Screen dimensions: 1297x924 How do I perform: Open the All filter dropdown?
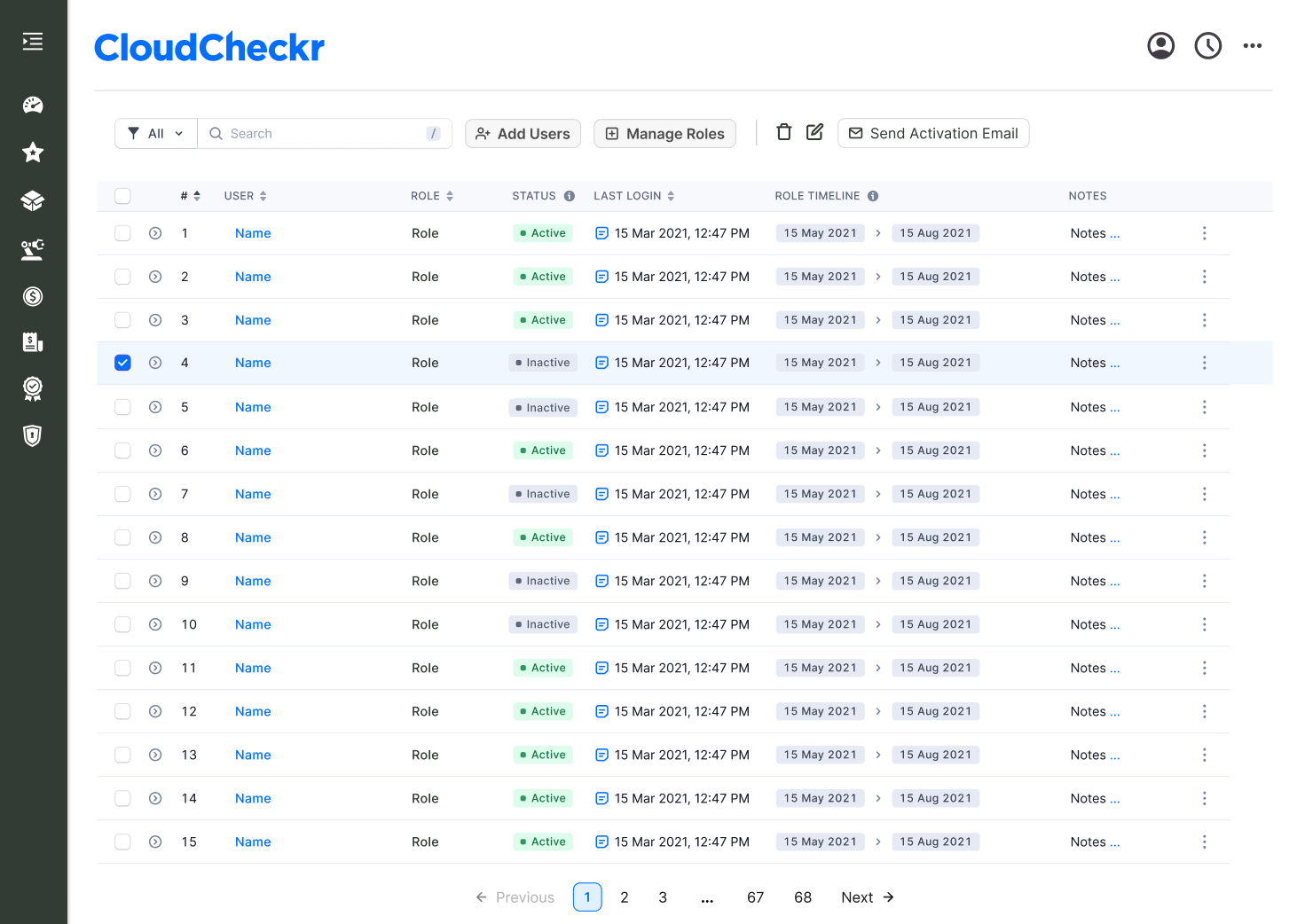point(156,133)
